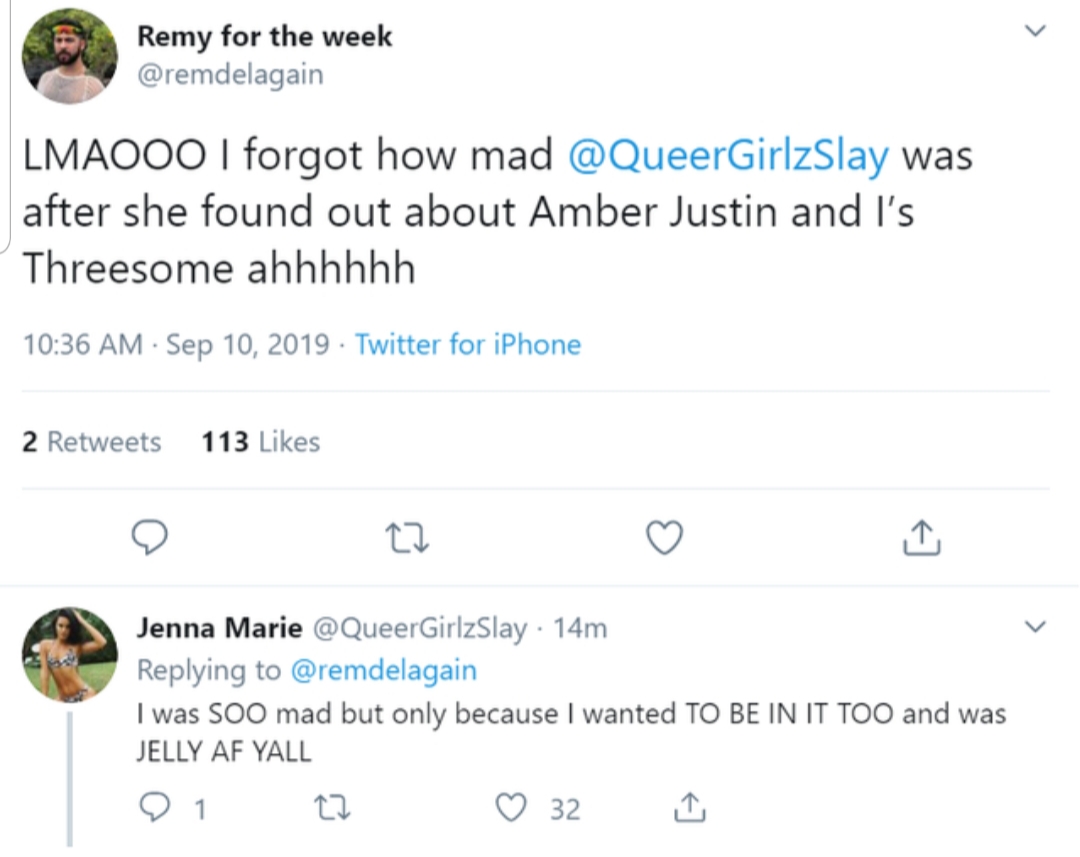Open the main tweet's options chevron
This screenshot has width=1080, height=857.
[1035, 30]
